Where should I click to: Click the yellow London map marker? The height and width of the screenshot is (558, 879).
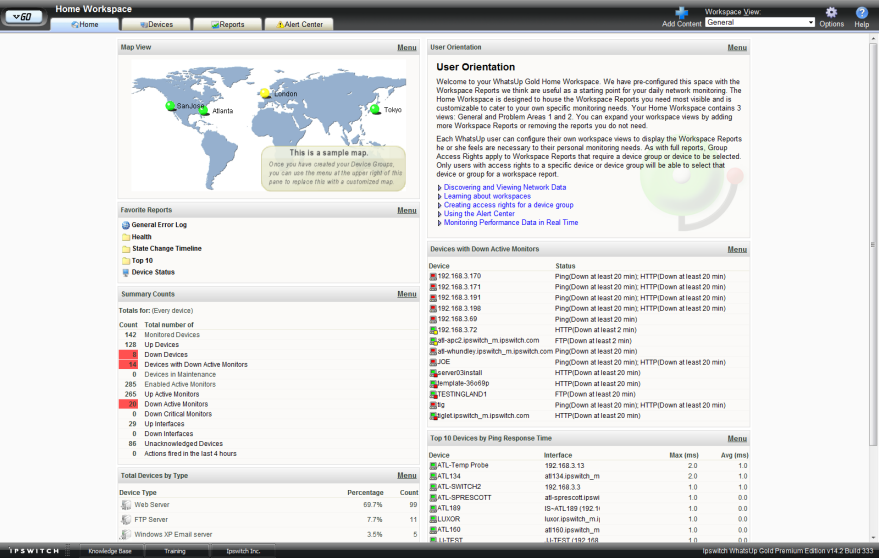pyautogui.click(x=265, y=94)
